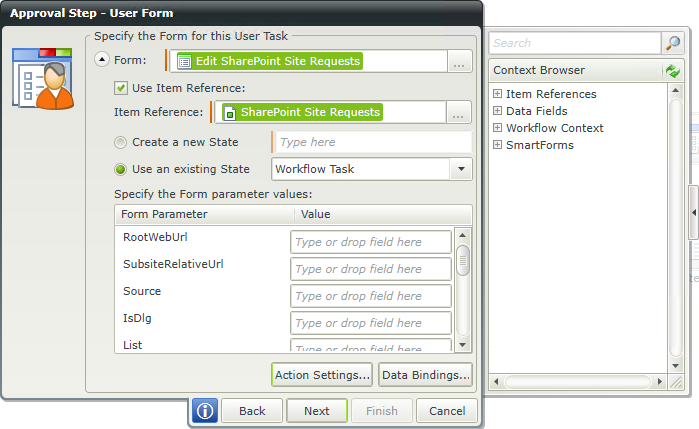Click the Action Settings button

coord(322,375)
